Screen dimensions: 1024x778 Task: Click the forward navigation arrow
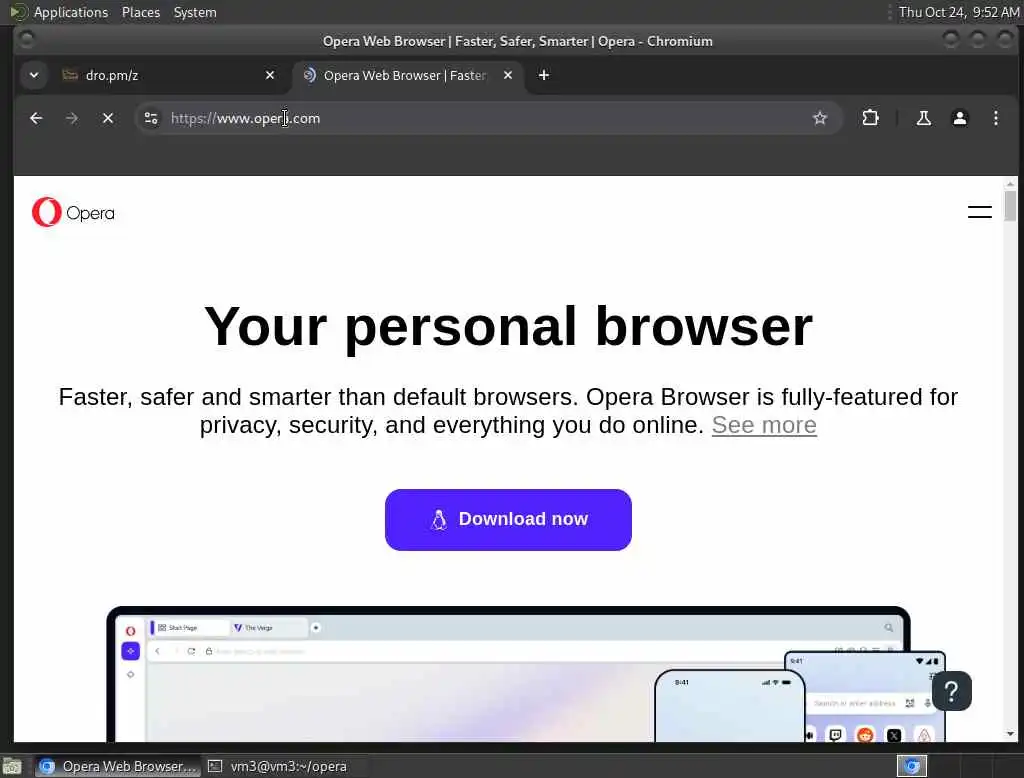72,118
